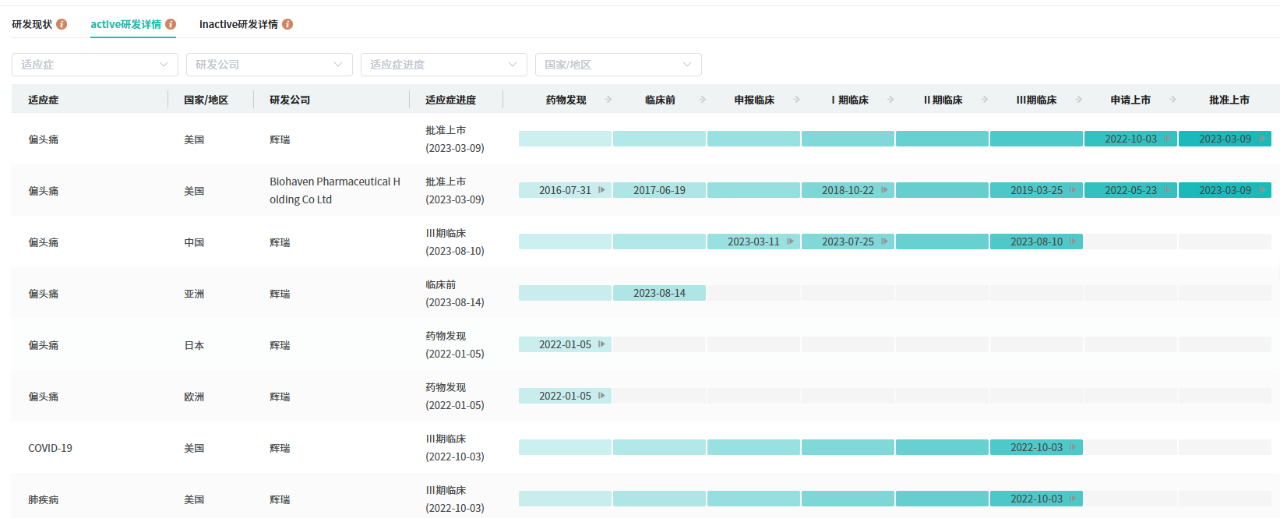Expand the 适应症进度 filter dropdown
1280x518 pixels.
444,65
